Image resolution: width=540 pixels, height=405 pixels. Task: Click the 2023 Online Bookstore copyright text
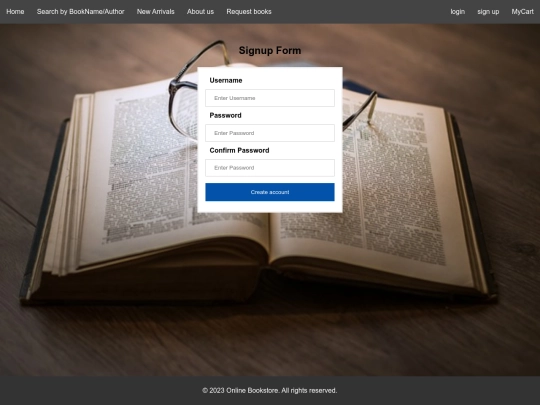point(270,391)
